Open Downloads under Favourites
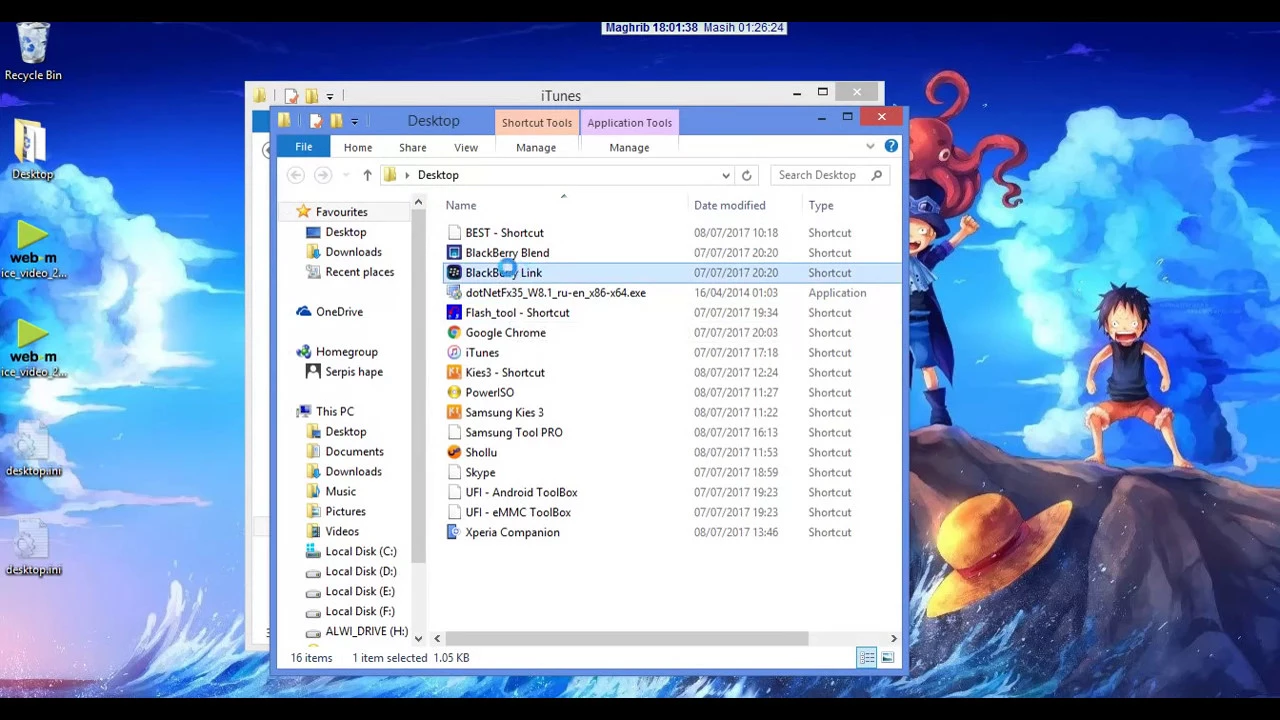The image size is (1280, 720). click(x=343, y=252)
